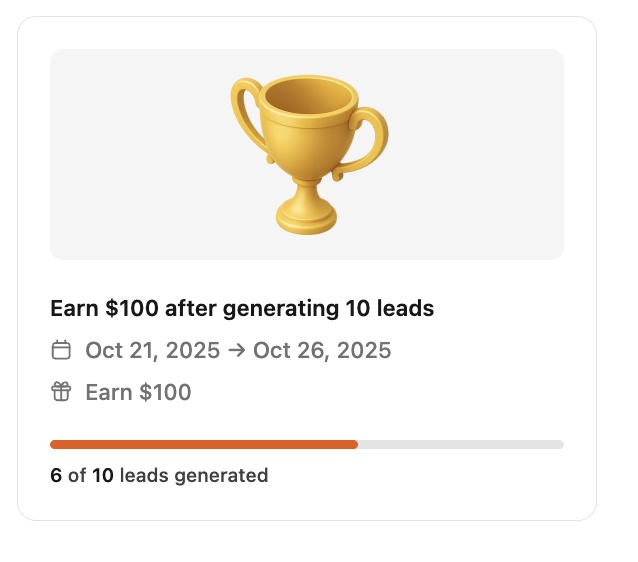Click the bold "10" in the progress label

pyautogui.click(x=103, y=475)
